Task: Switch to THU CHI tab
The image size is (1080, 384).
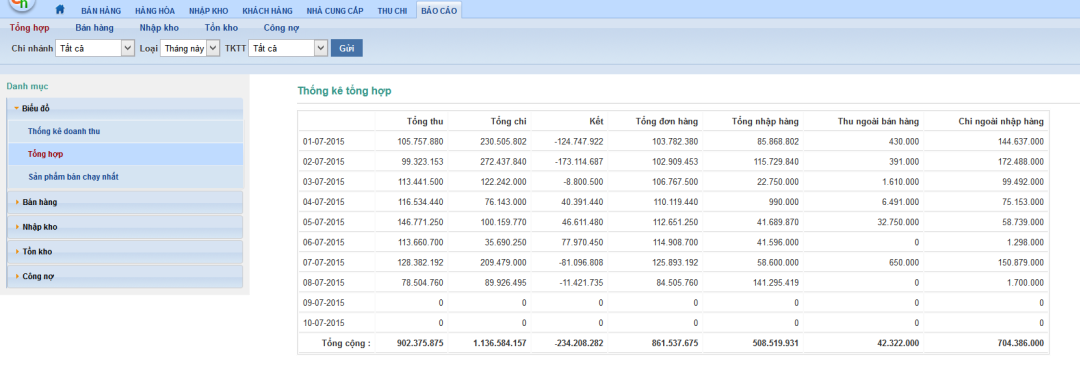Action: pyautogui.click(x=392, y=11)
